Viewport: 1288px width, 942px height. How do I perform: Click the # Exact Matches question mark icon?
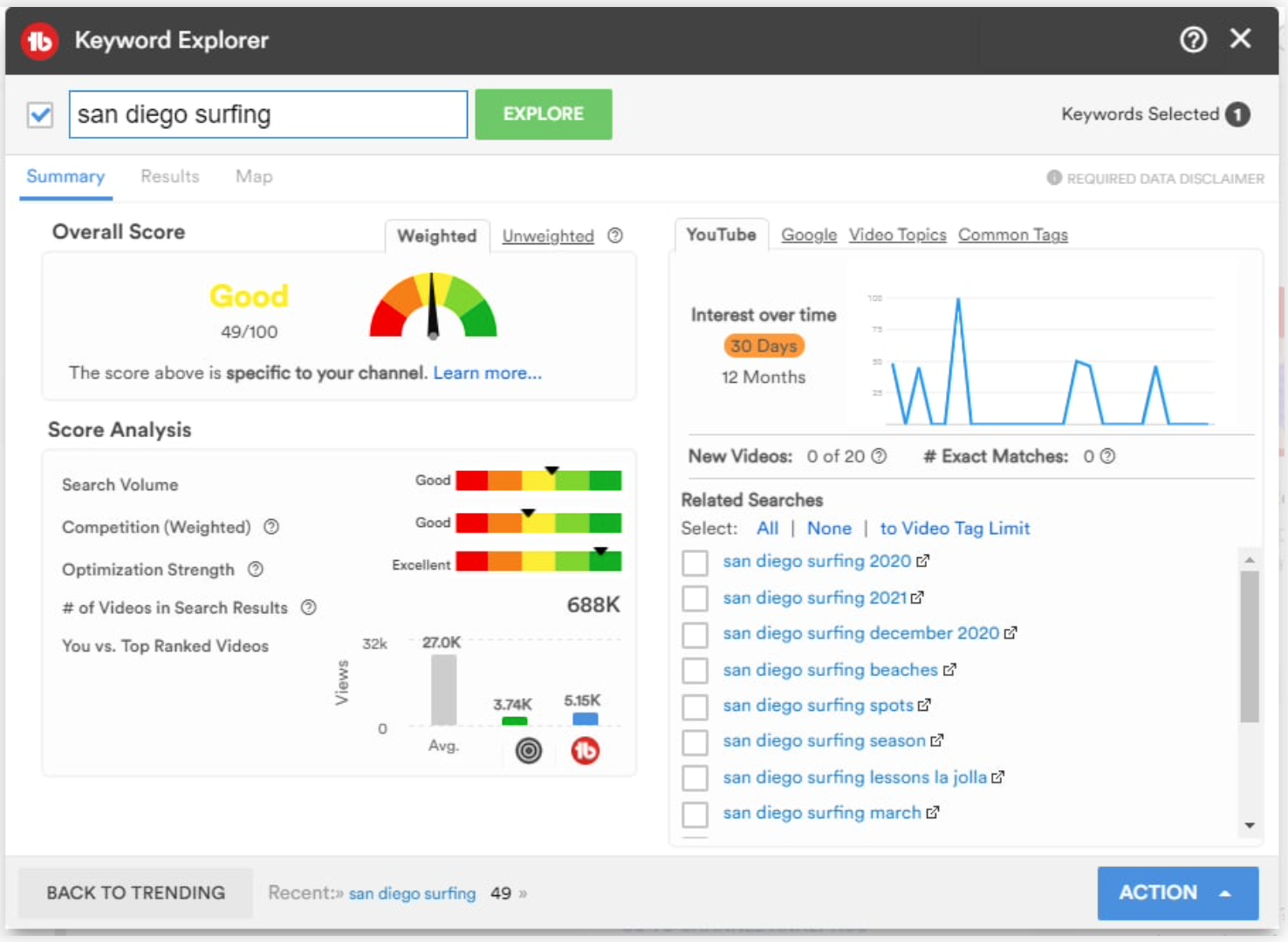pos(1106,456)
